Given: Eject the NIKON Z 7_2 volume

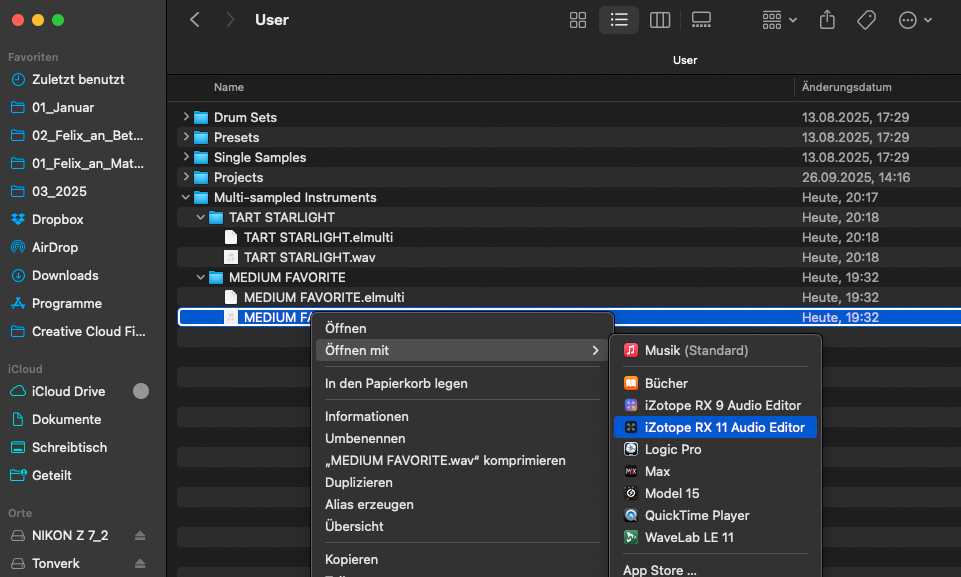Looking at the screenshot, I should click(140, 535).
